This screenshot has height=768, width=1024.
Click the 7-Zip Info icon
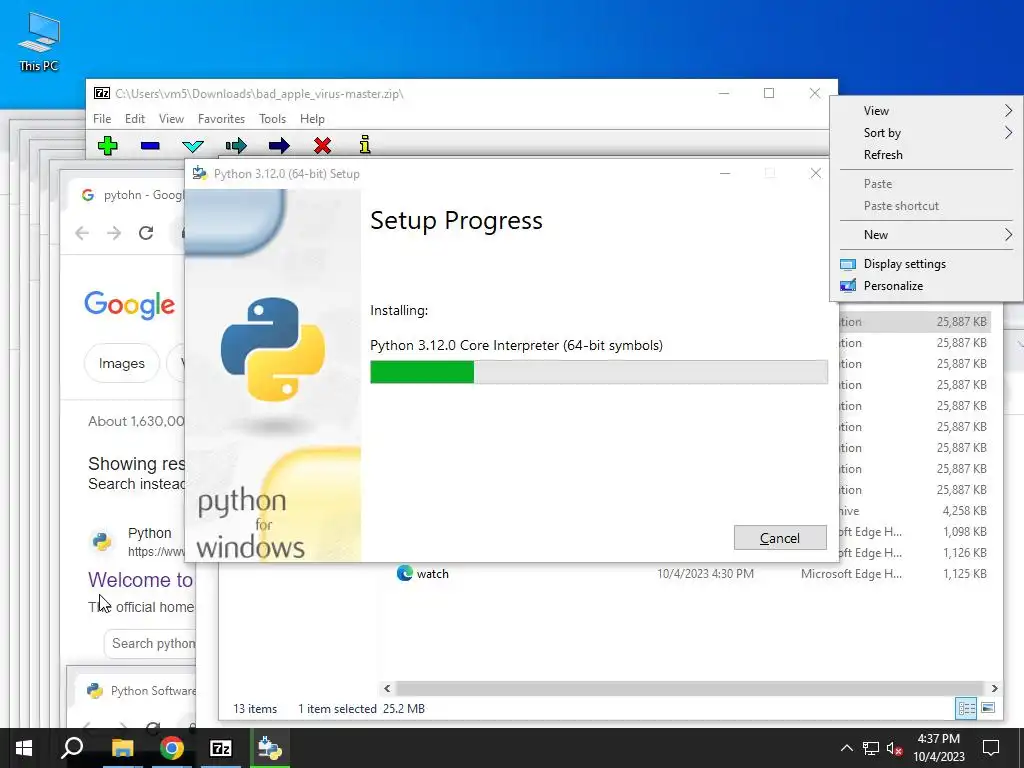point(365,144)
